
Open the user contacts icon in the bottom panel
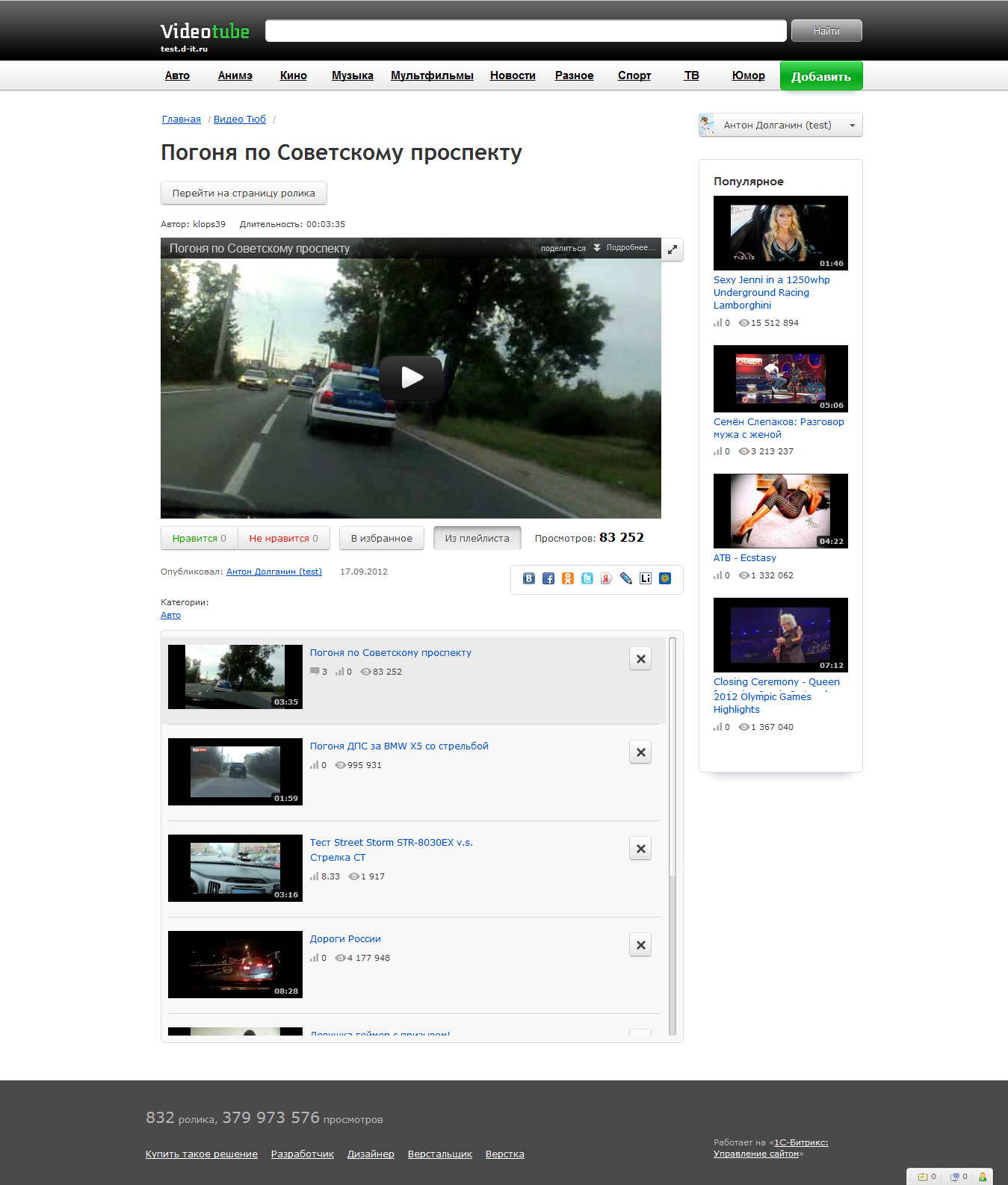pyautogui.click(x=983, y=1177)
